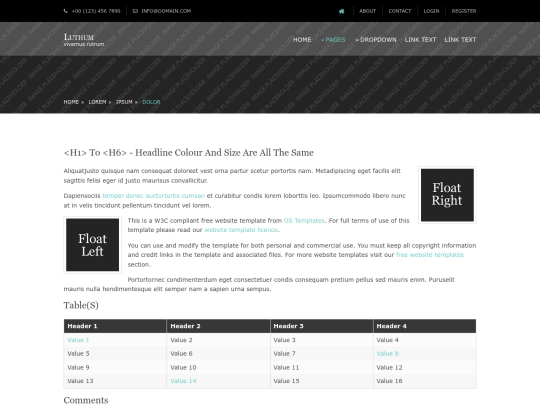Open the Register link

tap(464, 11)
